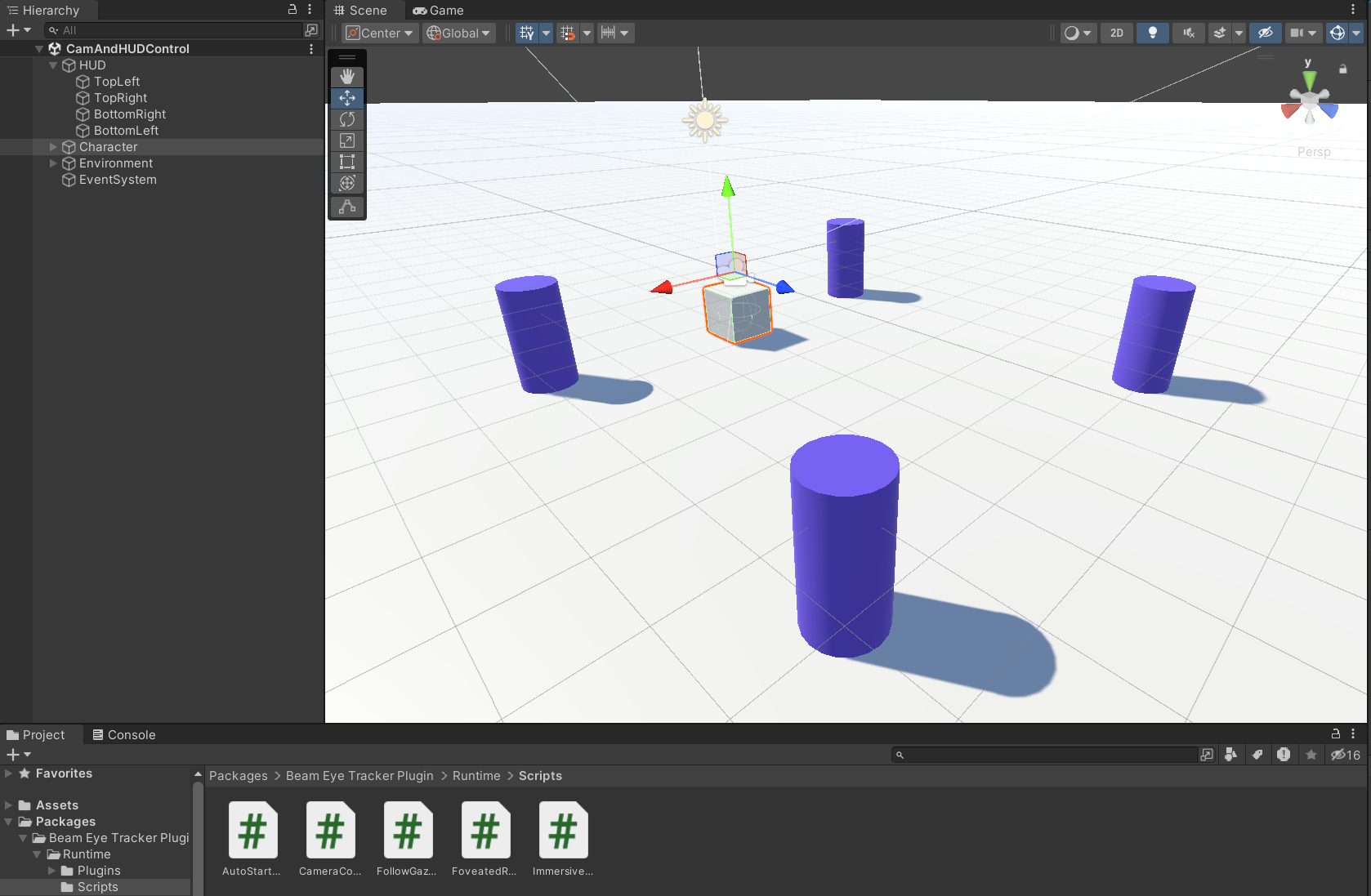This screenshot has width=1371, height=896.
Task: Select EventSystem in the Hierarchy
Action: pos(118,180)
